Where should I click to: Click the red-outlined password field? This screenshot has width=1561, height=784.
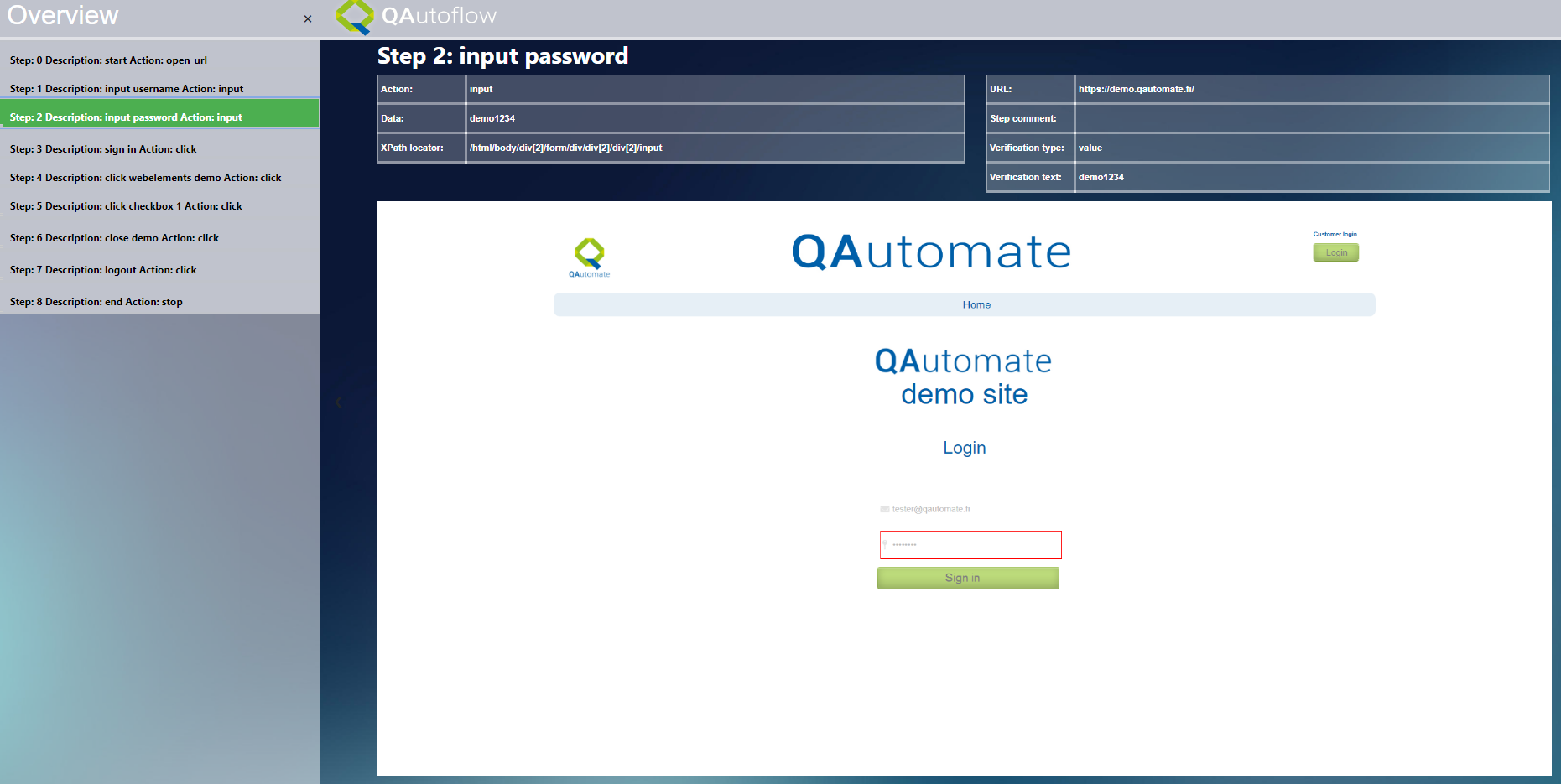coord(970,545)
